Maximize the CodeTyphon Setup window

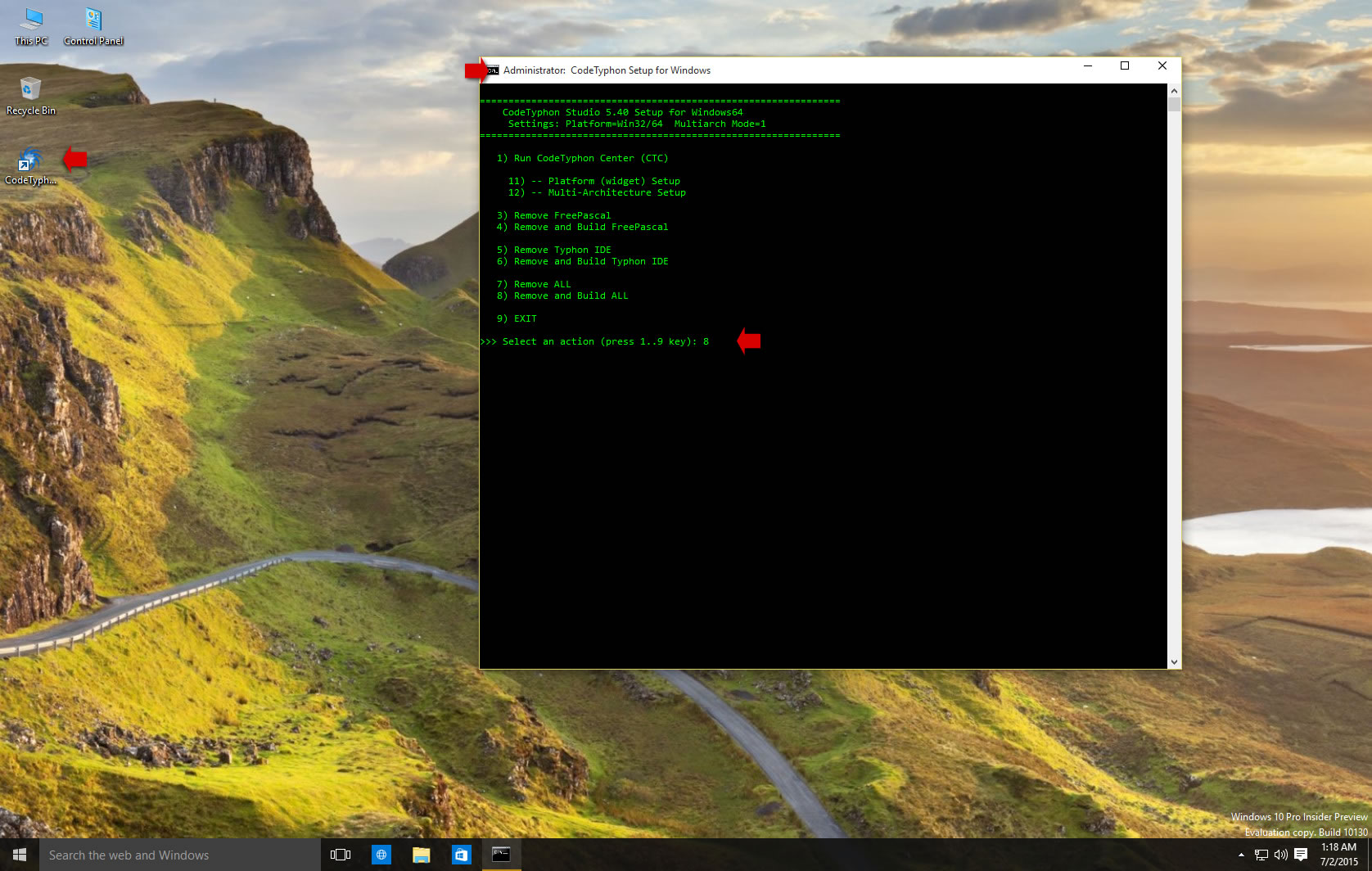click(1125, 66)
